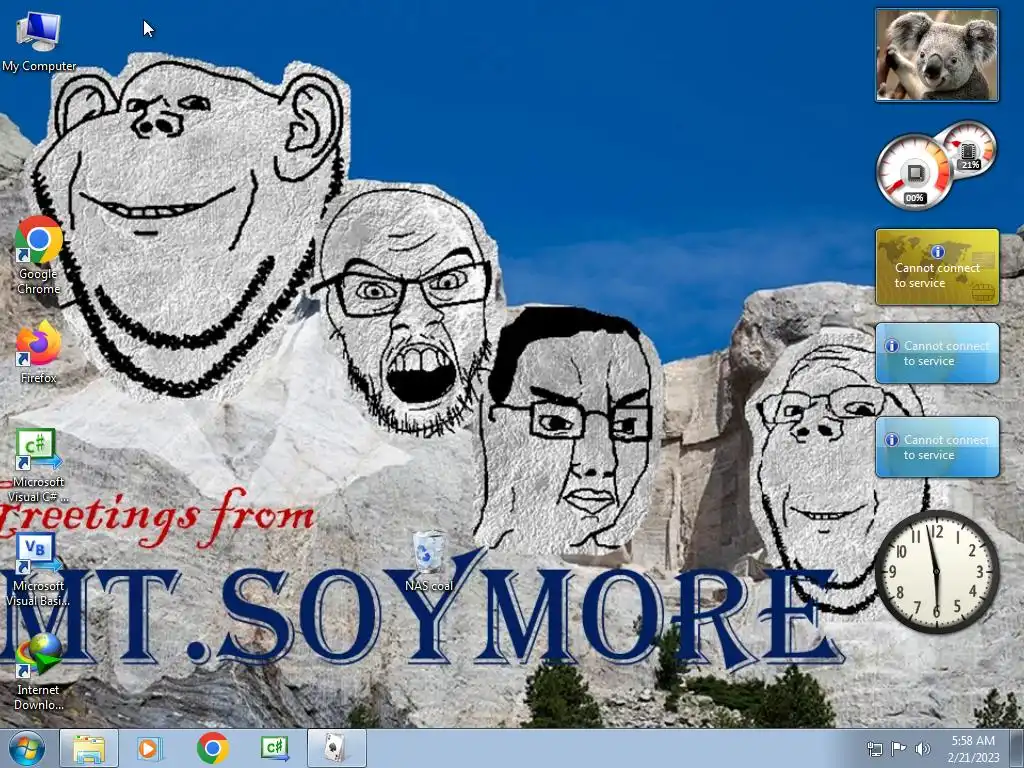Click the network tray icon

tap(874, 749)
